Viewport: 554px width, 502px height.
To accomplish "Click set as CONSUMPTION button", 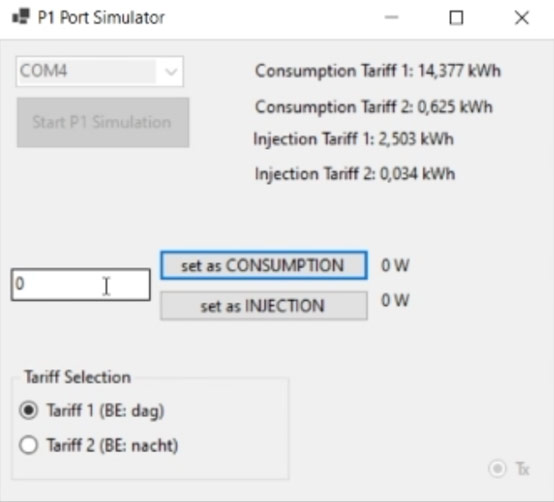I will (264, 265).
